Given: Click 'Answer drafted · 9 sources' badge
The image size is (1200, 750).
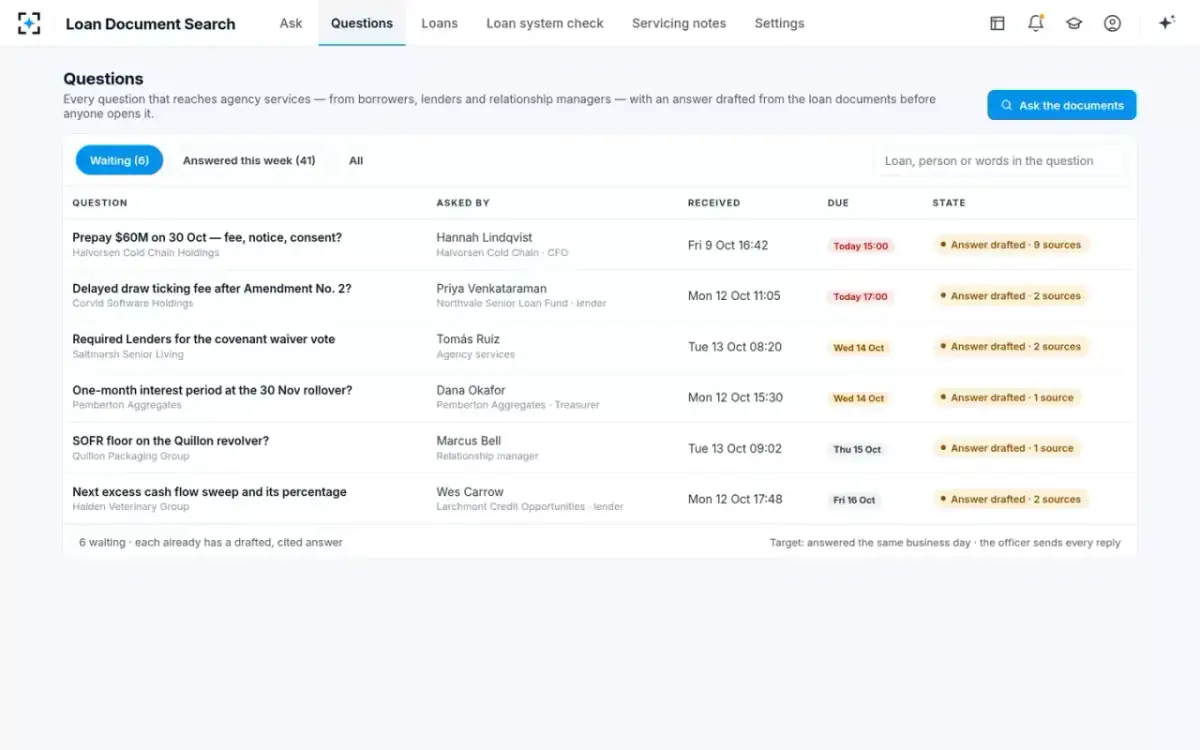Looking at the screenshot, I should point(1010,245).
